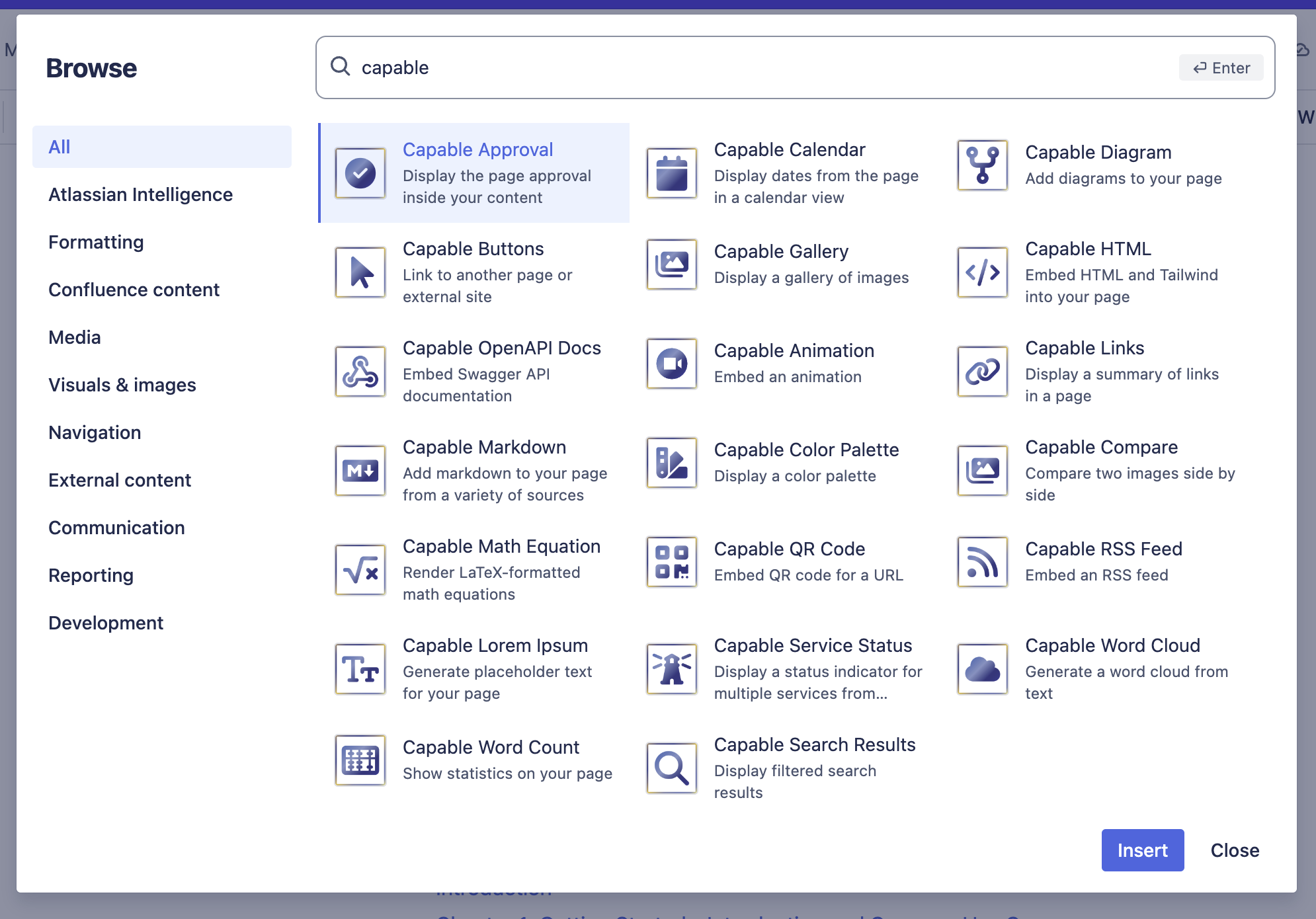
Task: Select the Capable RSS Feed icon
Action: [x=982, y=562]
